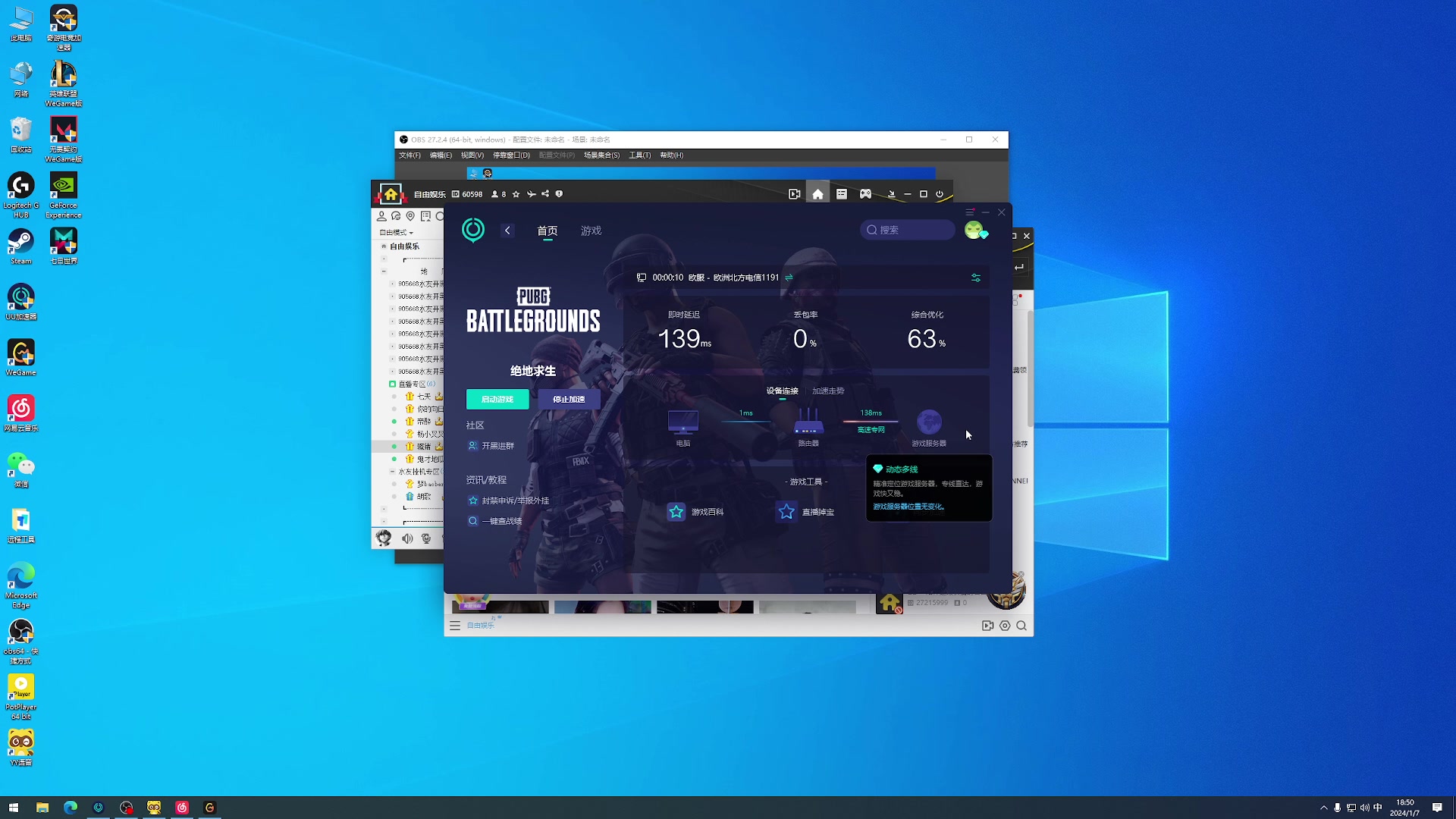Select the 设备连接 tab
Viewport: 1456px width, 819px height.
point(783,391)
